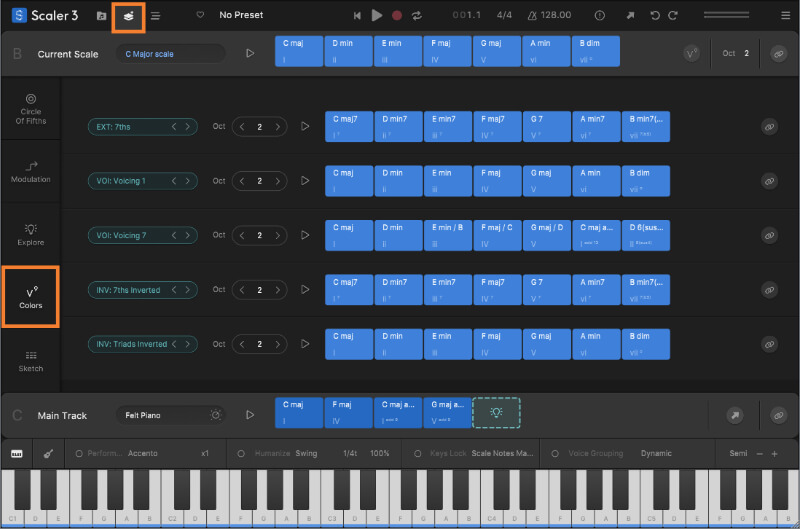The width and height of the screenshot is (800, 529).
Task: Open the Felt Piano instrument dropdown
Action: coord(171,415)
